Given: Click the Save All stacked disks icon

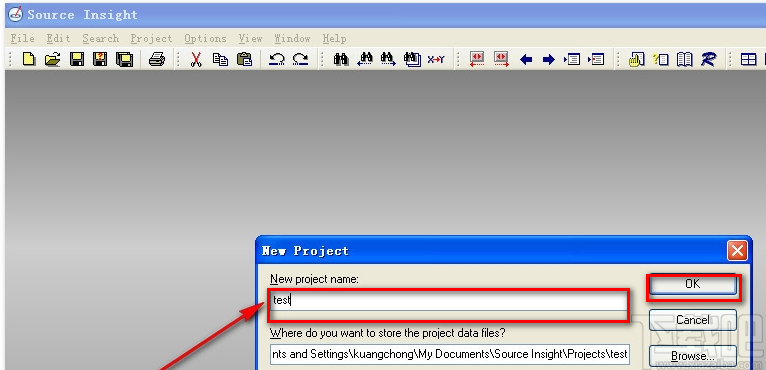Looking at the screenshot, I should [x=125, y=60].
